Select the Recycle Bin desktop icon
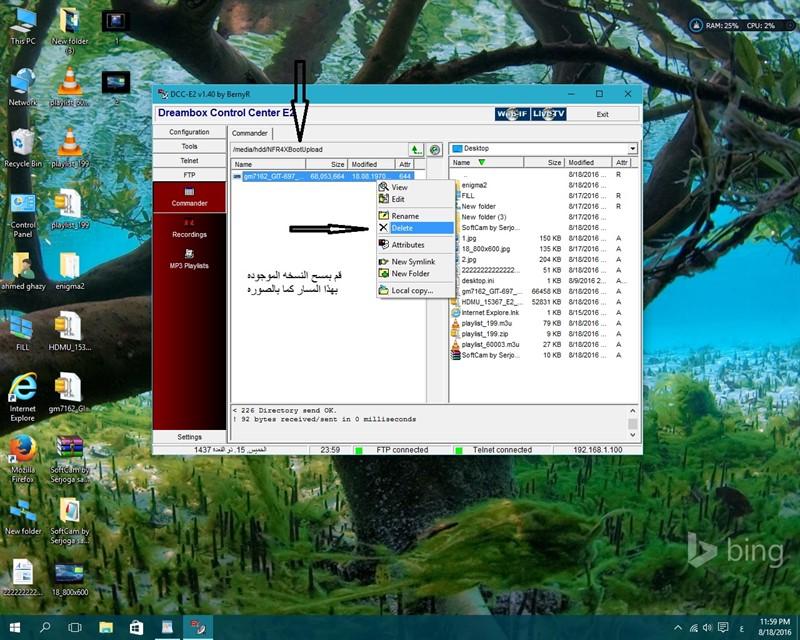The width and height of the screenshot is (800, 640). (x=23, y=149)
